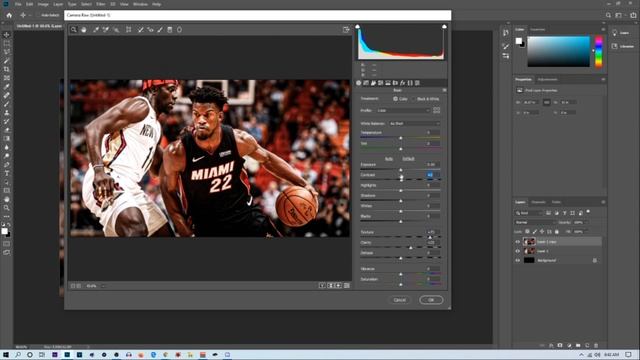
Task: Select the Move tool in Photoshop toolbar
Action: pos(7,35)
